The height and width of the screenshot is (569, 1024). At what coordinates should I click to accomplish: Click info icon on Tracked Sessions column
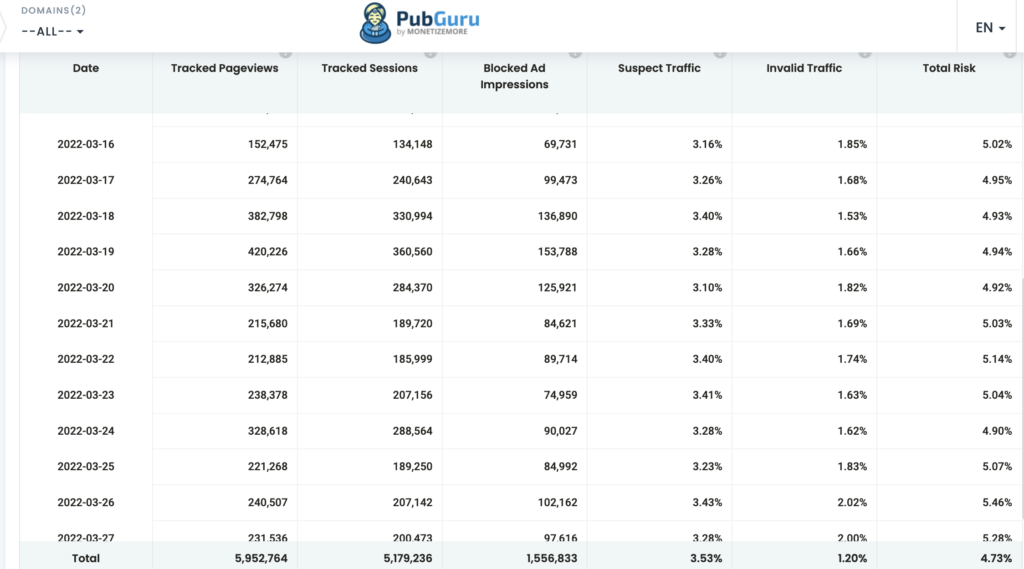pyautogui.click(x=431, y=53)
